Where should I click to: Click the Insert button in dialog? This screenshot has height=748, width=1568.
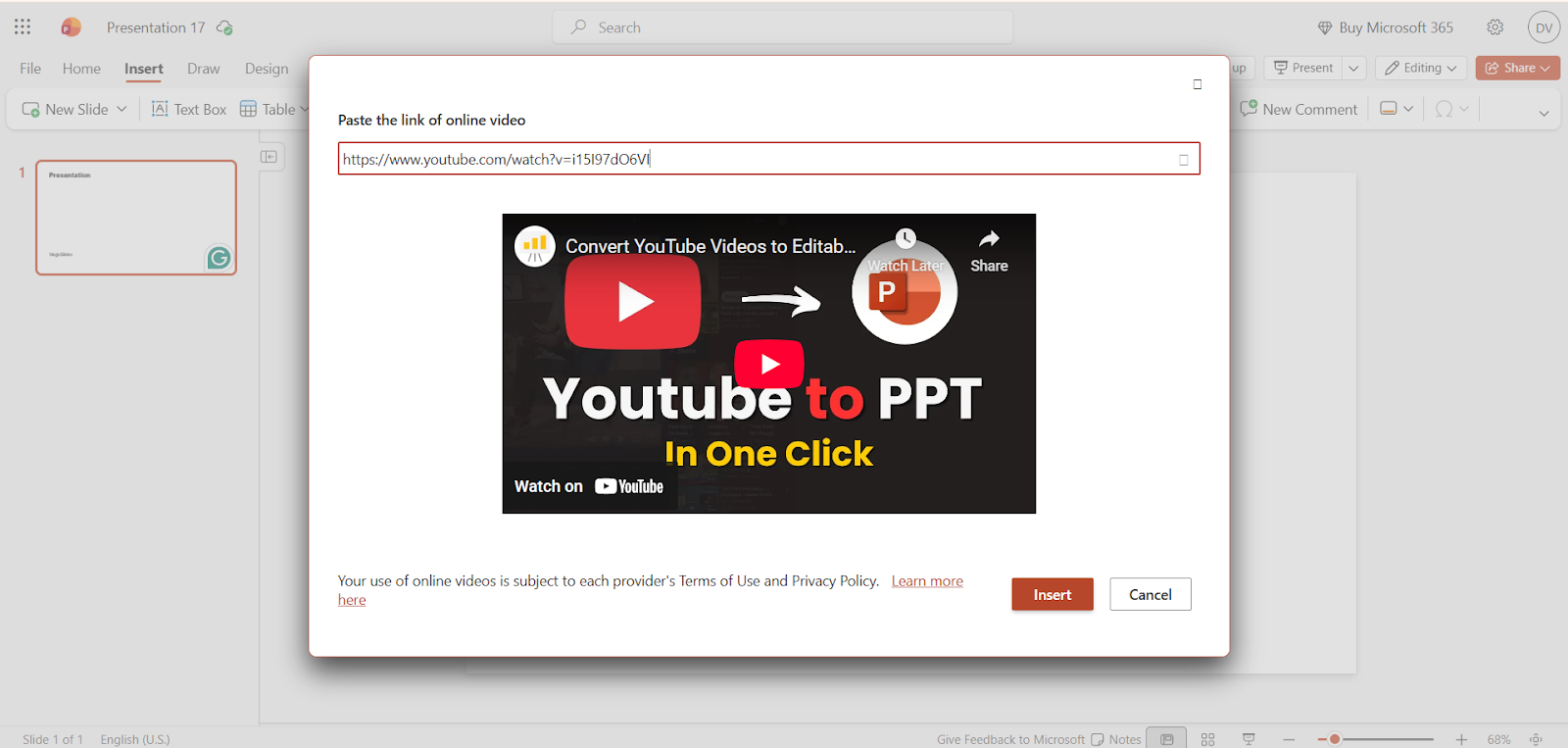pos(1053,594)
